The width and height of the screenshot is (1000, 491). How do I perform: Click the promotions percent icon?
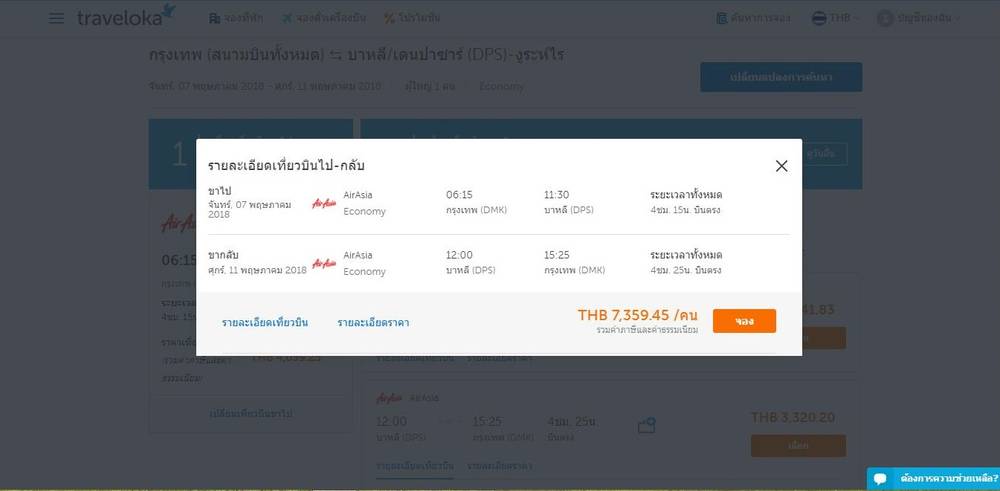click(x=388, y=18)
